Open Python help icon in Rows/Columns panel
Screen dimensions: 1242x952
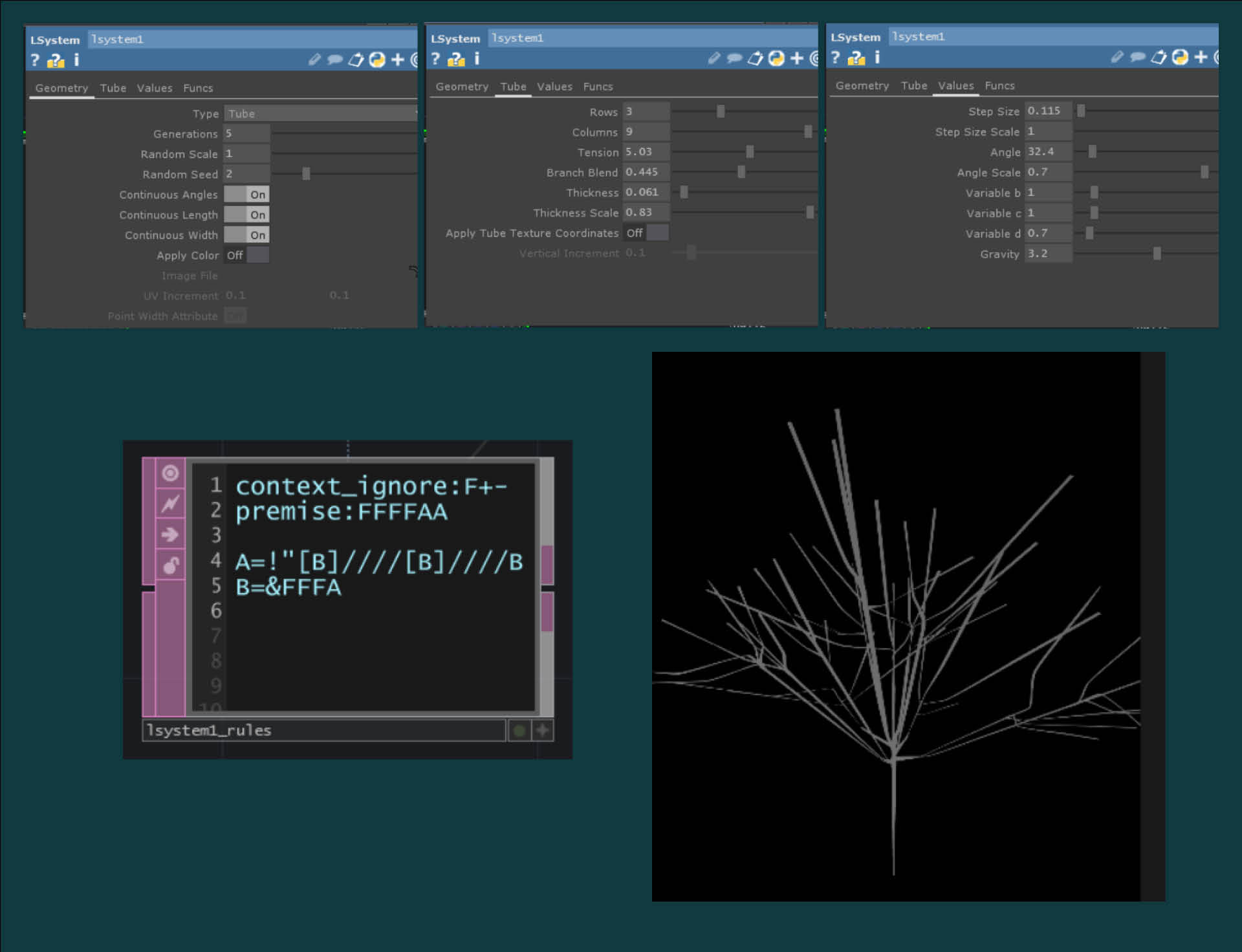[x=456, y=59]
